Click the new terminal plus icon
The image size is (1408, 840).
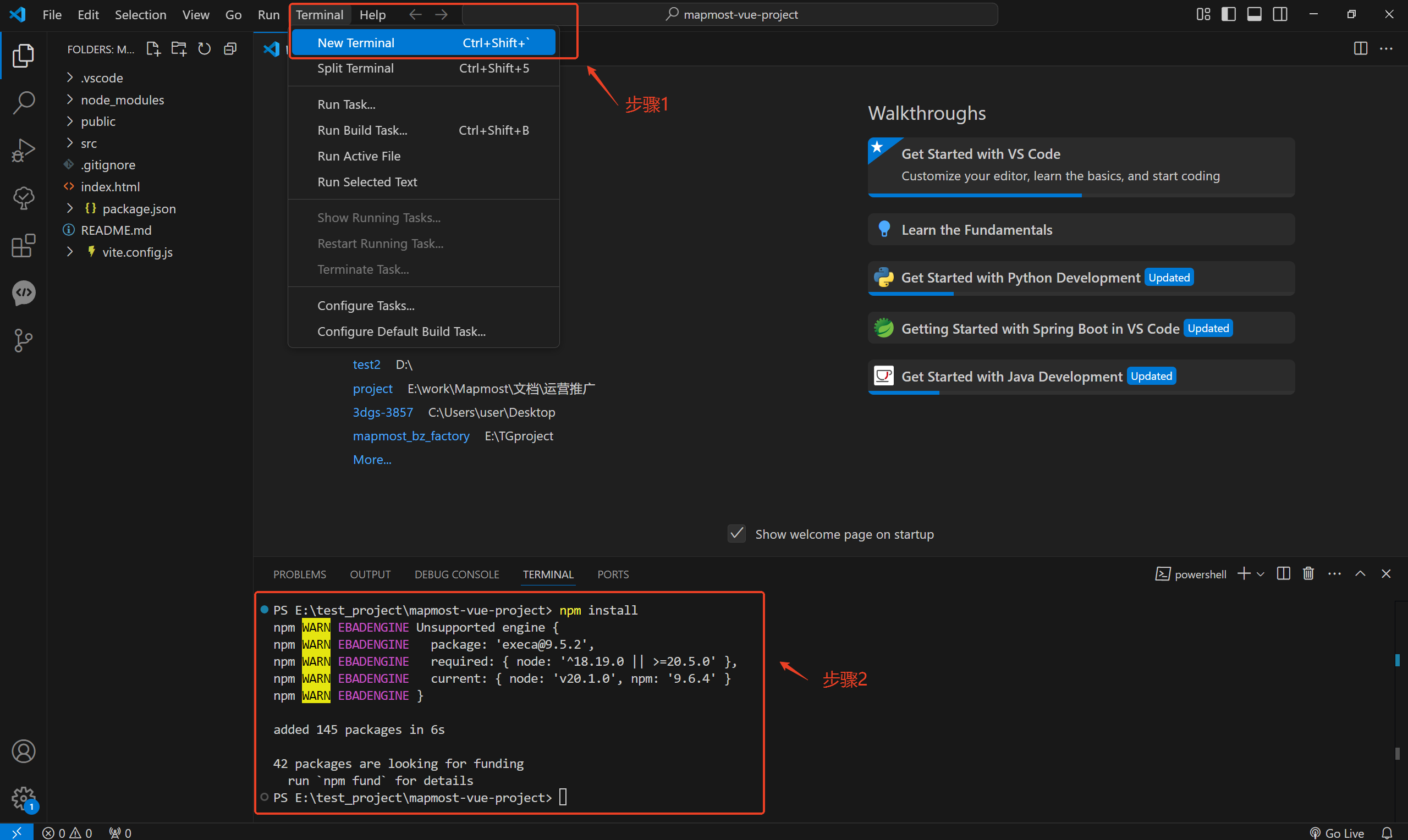1244,573
